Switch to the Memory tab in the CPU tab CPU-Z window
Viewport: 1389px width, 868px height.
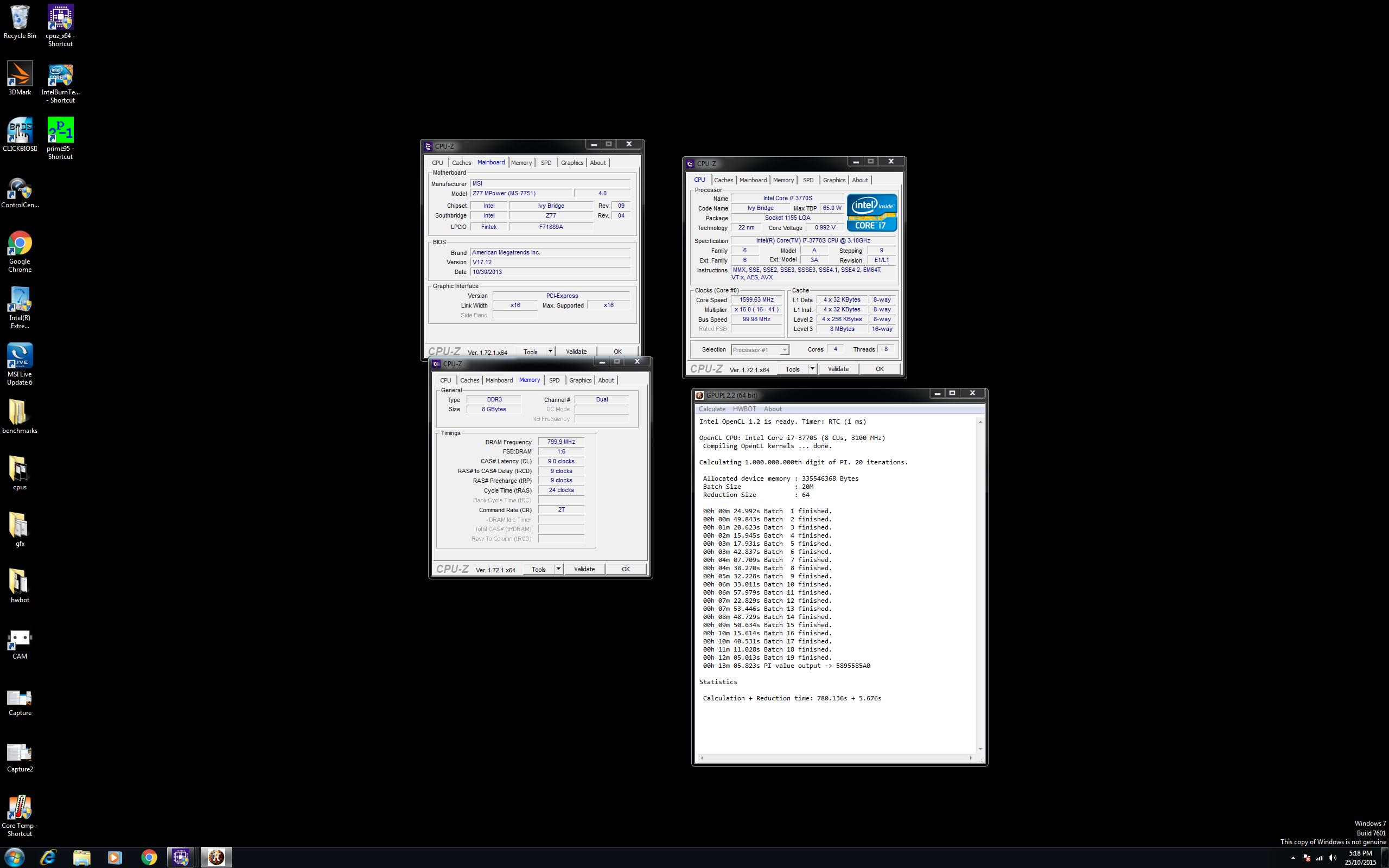tap(783, 180)
